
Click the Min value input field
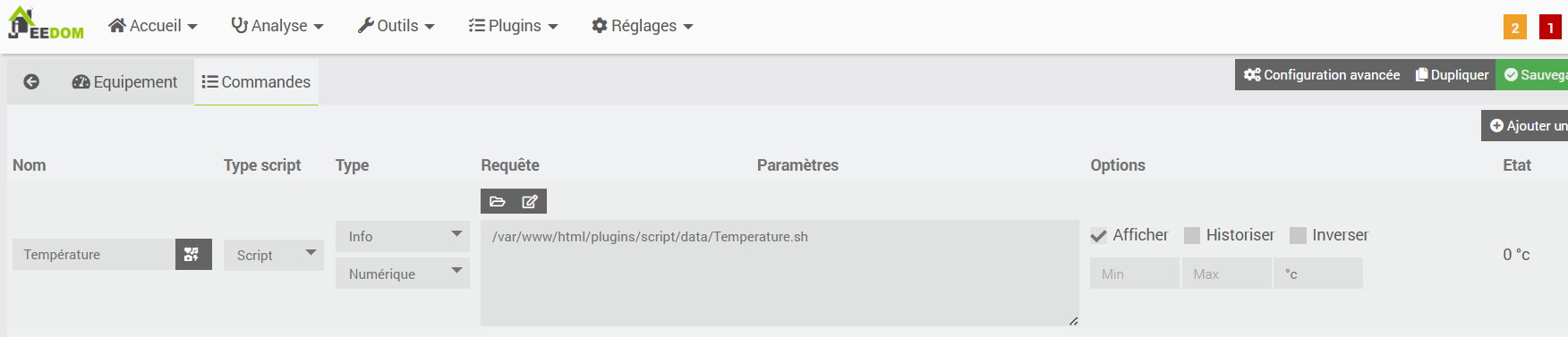tap(1135, 274)
